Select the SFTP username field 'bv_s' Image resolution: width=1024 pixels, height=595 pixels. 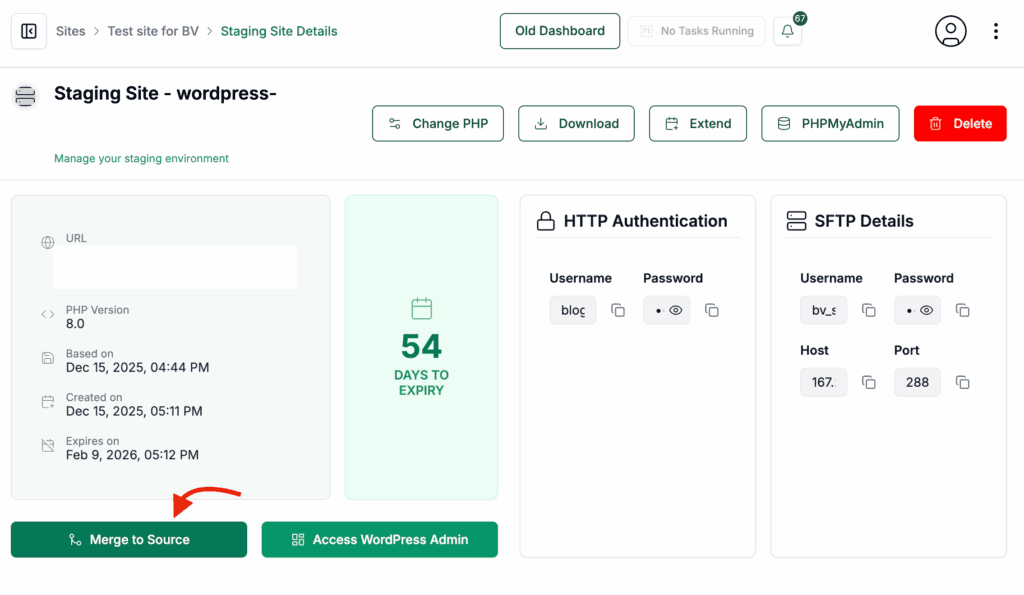coord(824,310)
